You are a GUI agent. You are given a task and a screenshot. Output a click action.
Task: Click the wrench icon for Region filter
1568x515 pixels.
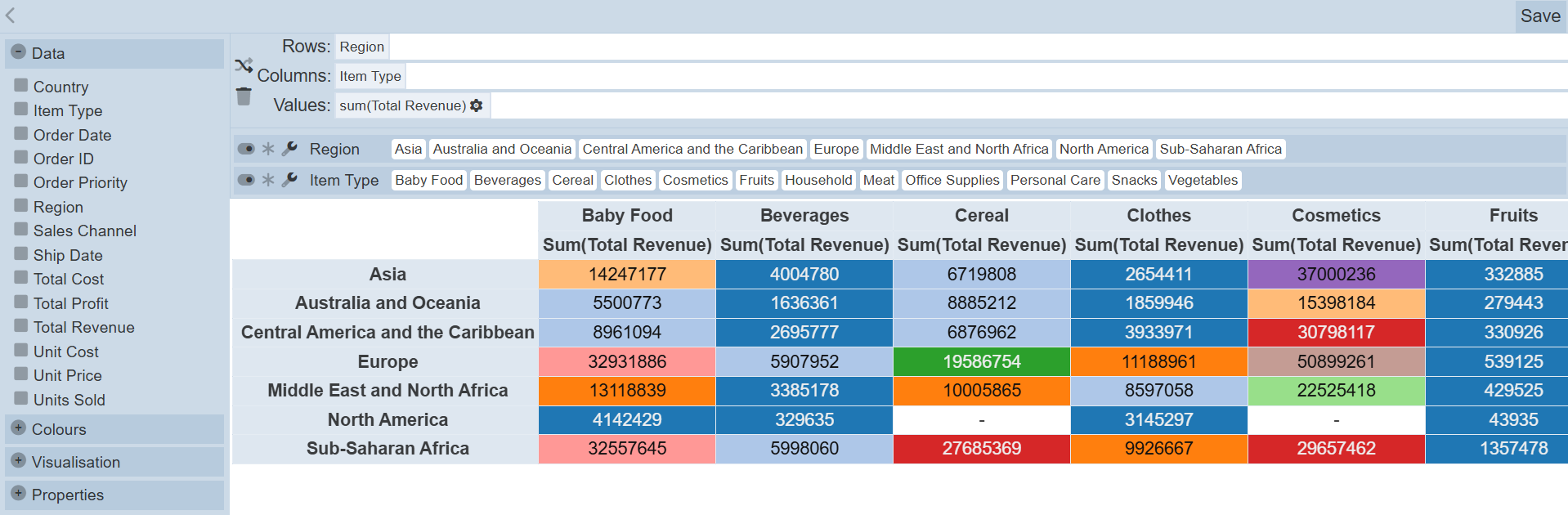[x=289, y=149]
